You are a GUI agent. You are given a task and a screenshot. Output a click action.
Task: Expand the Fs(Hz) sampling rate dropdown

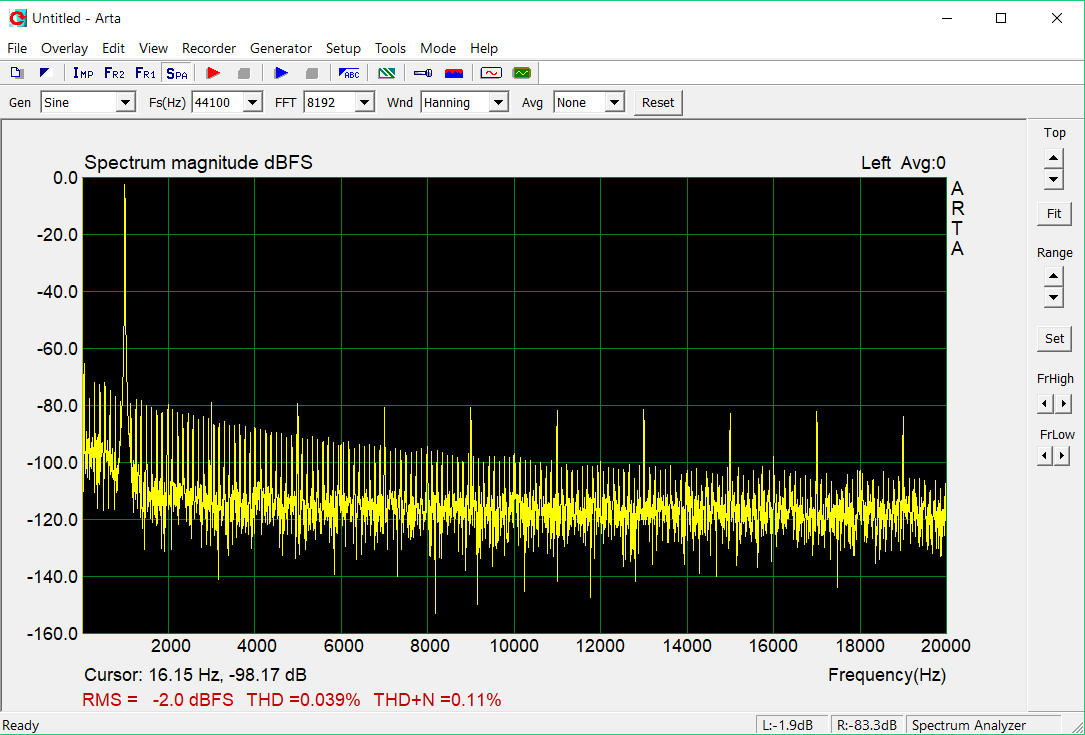point(253,102)
